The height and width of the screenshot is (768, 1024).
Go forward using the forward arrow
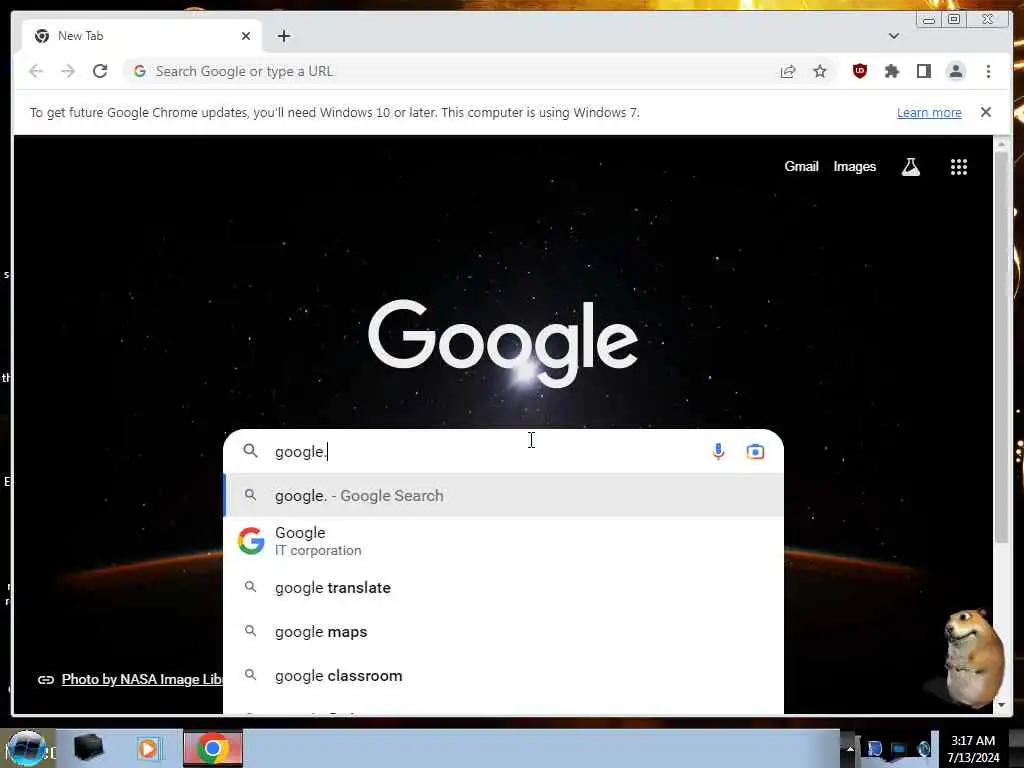pyautogui.click(x=68, y=71)
